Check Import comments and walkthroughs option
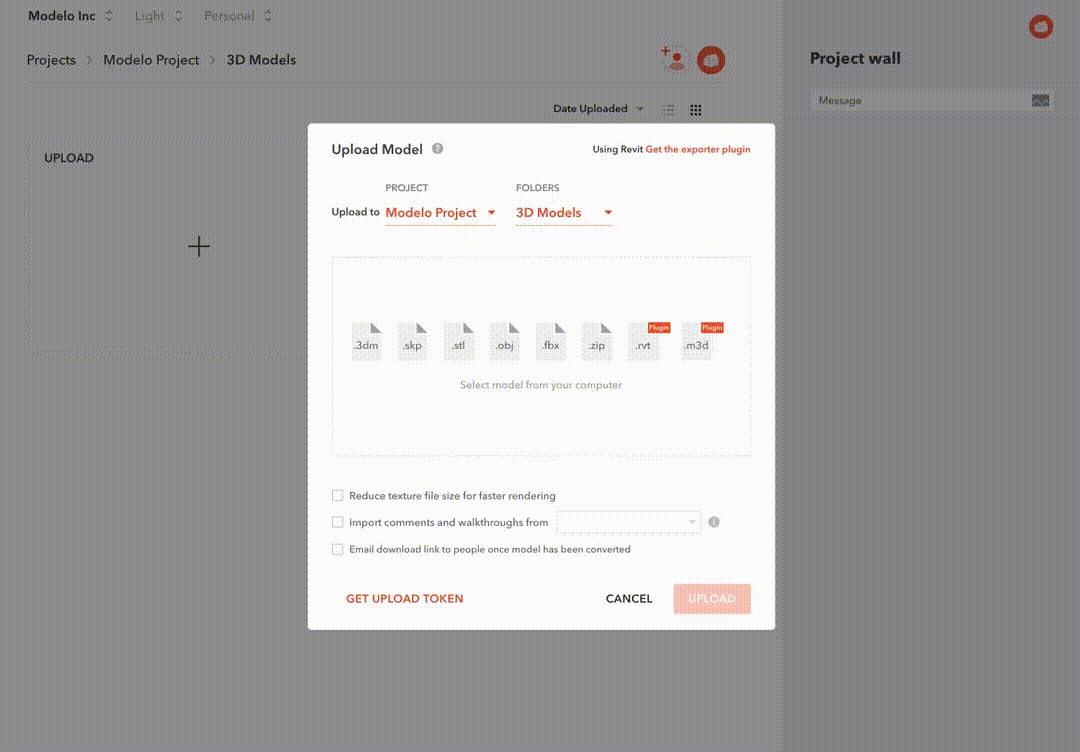 click(338, 522)
